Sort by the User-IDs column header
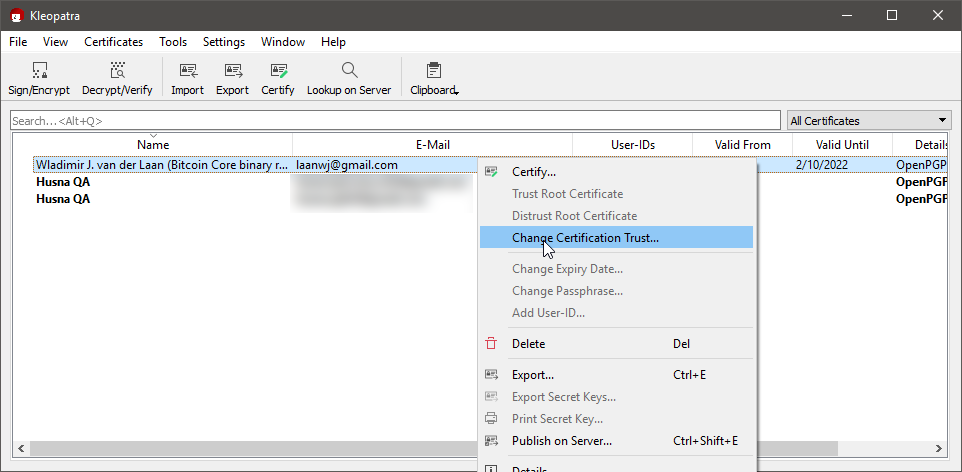 [x=633, y=145]
